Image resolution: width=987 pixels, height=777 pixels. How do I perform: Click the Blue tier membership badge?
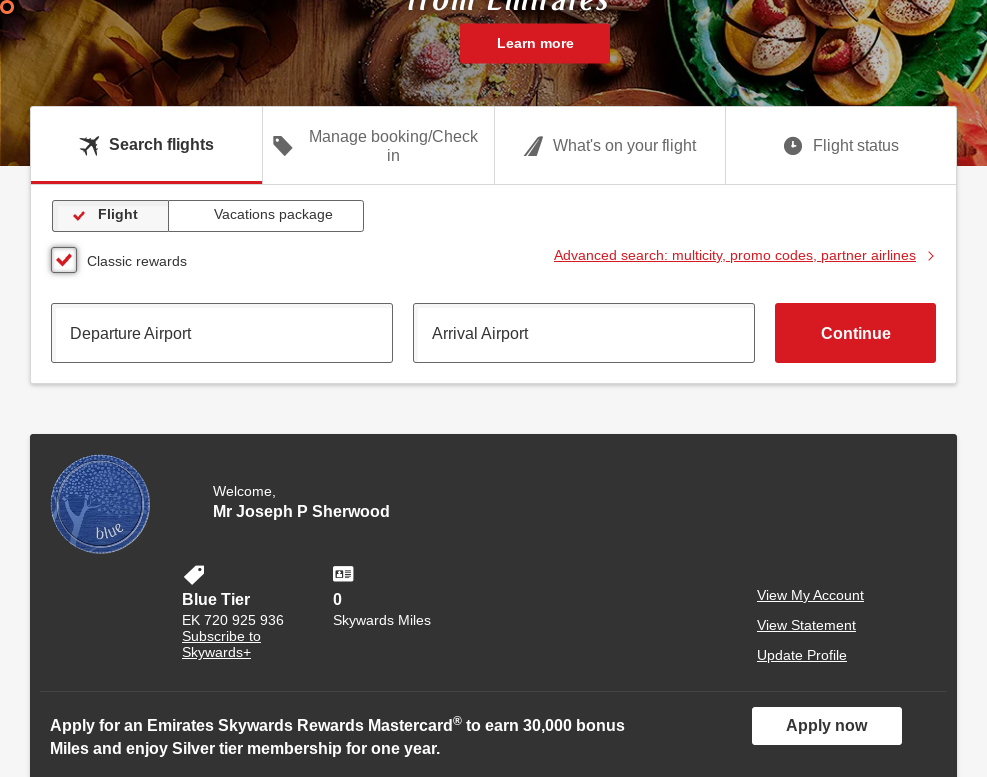(100, 504)
